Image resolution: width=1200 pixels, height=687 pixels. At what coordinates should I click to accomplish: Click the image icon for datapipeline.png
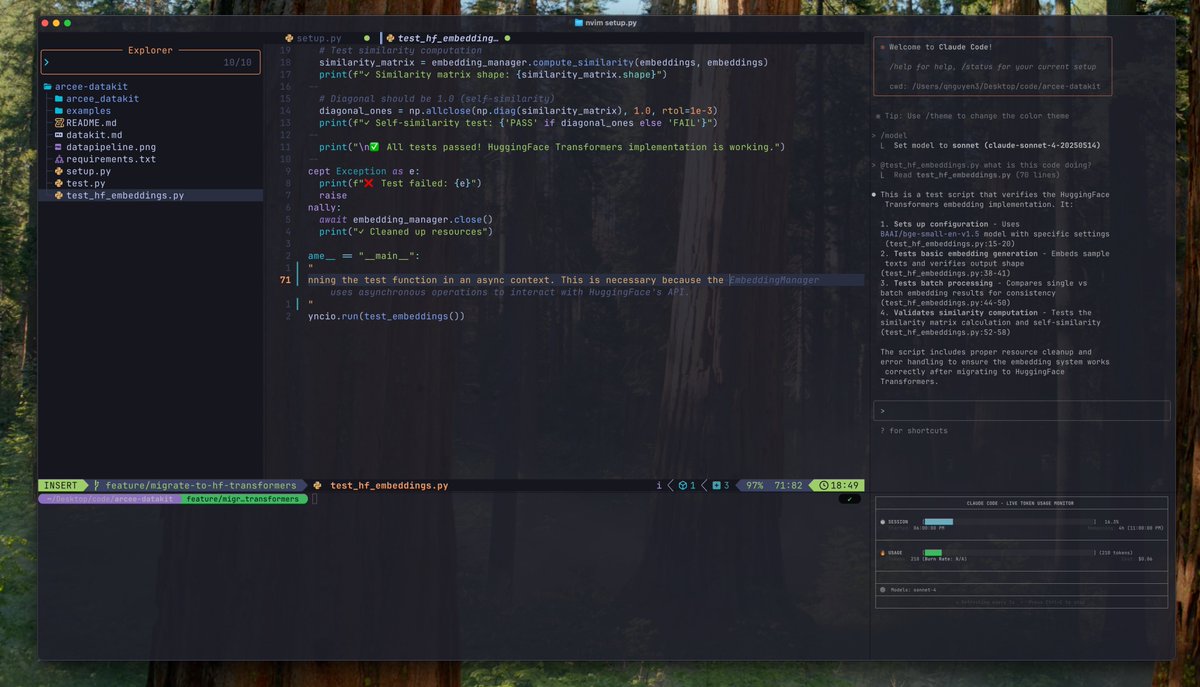(x=60, y=147)
